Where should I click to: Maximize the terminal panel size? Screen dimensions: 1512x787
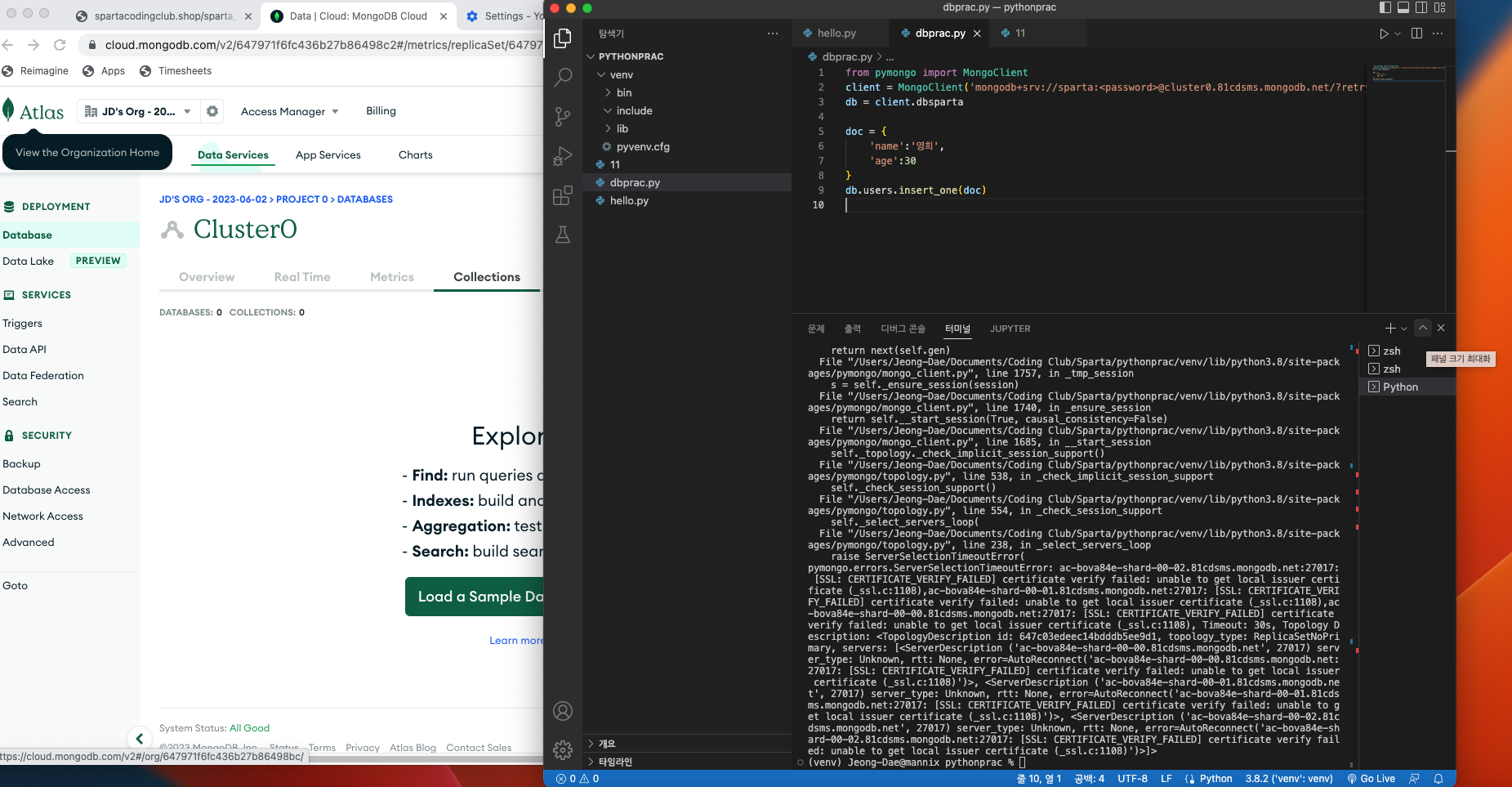1423,328
